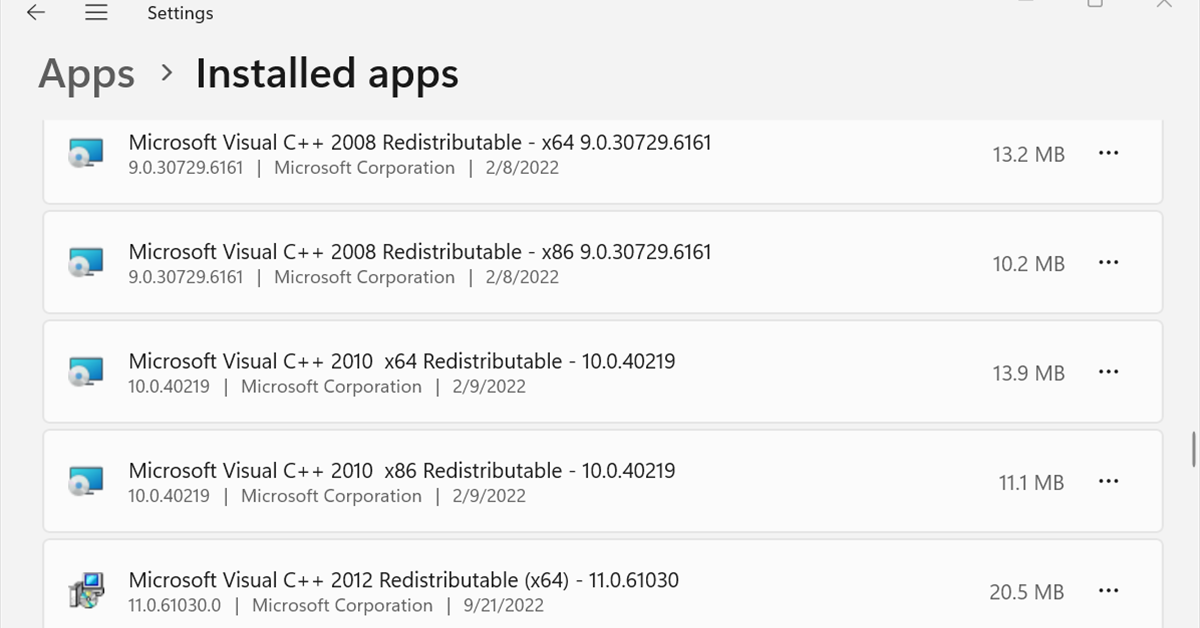Select the Visual C++ 2012 Redistributable (x64) title
Image resolution: width=1200 pixels, height=628 pixels.
click(x=403, y=579)
